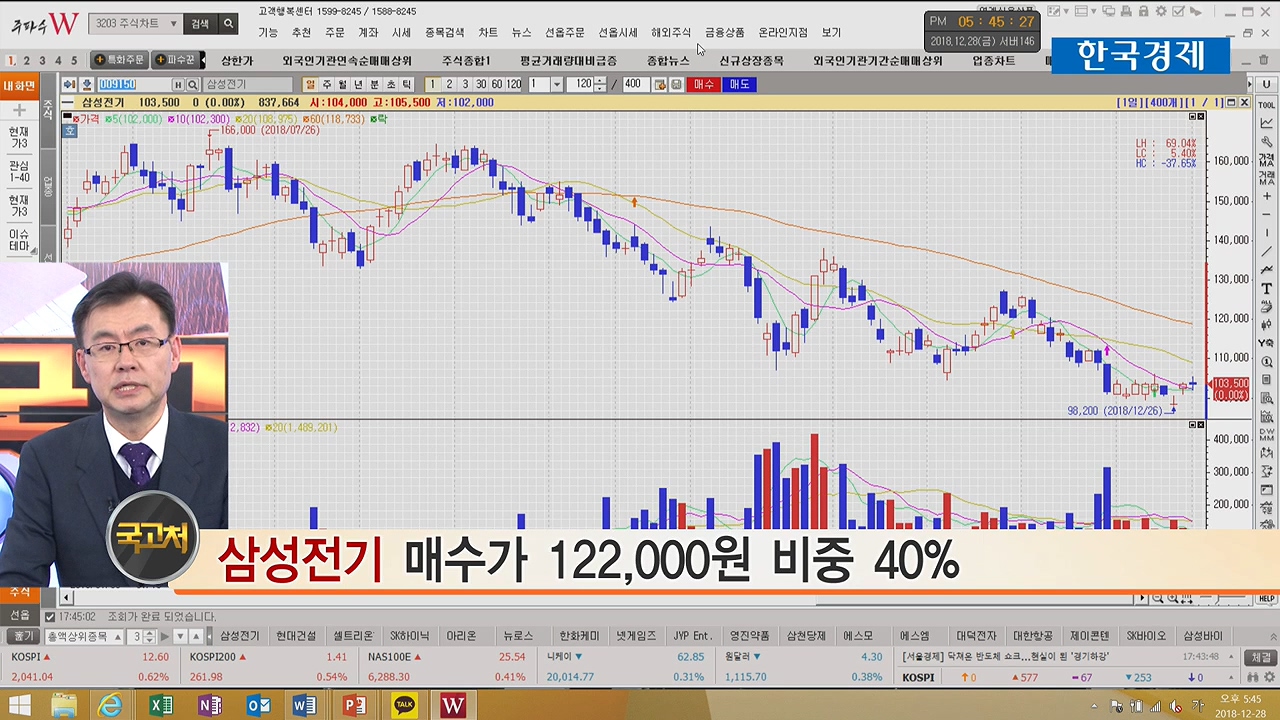Switch chart to 주 (weekly) period

click(x=327, y=85)
